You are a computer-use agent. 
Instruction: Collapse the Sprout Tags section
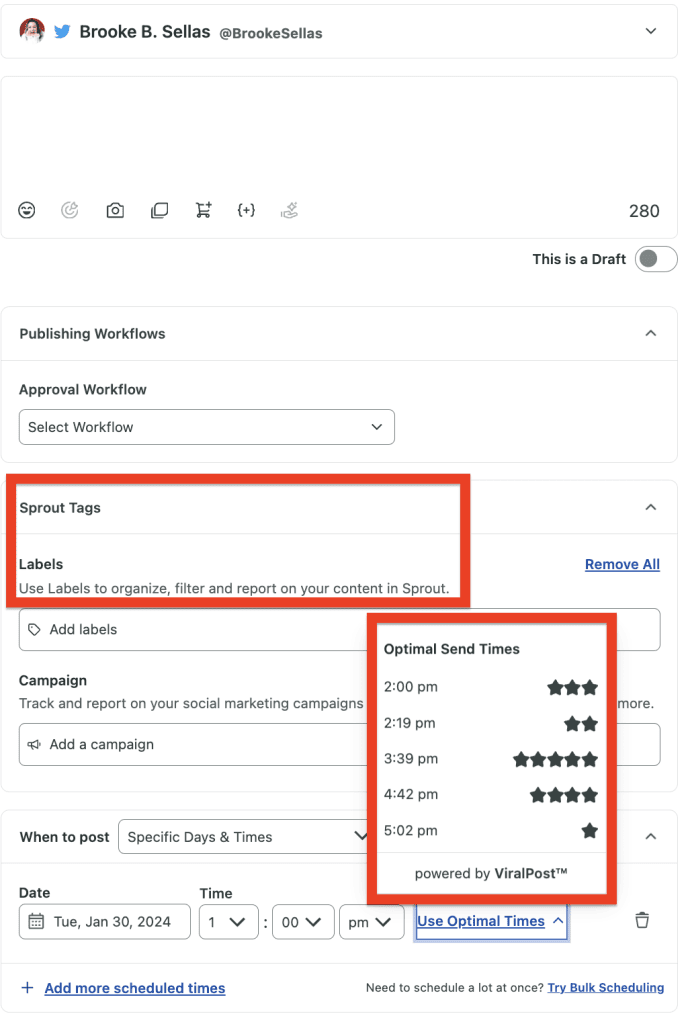651,507
